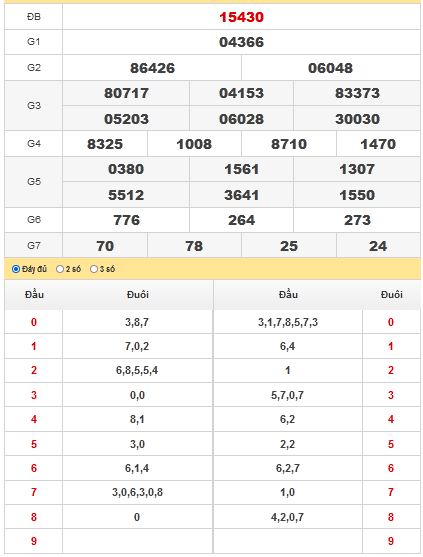Image resolution: width=423 pixels, height=557 pixels.
Task: Click the G7 result 24
Action: pos(378,246)
